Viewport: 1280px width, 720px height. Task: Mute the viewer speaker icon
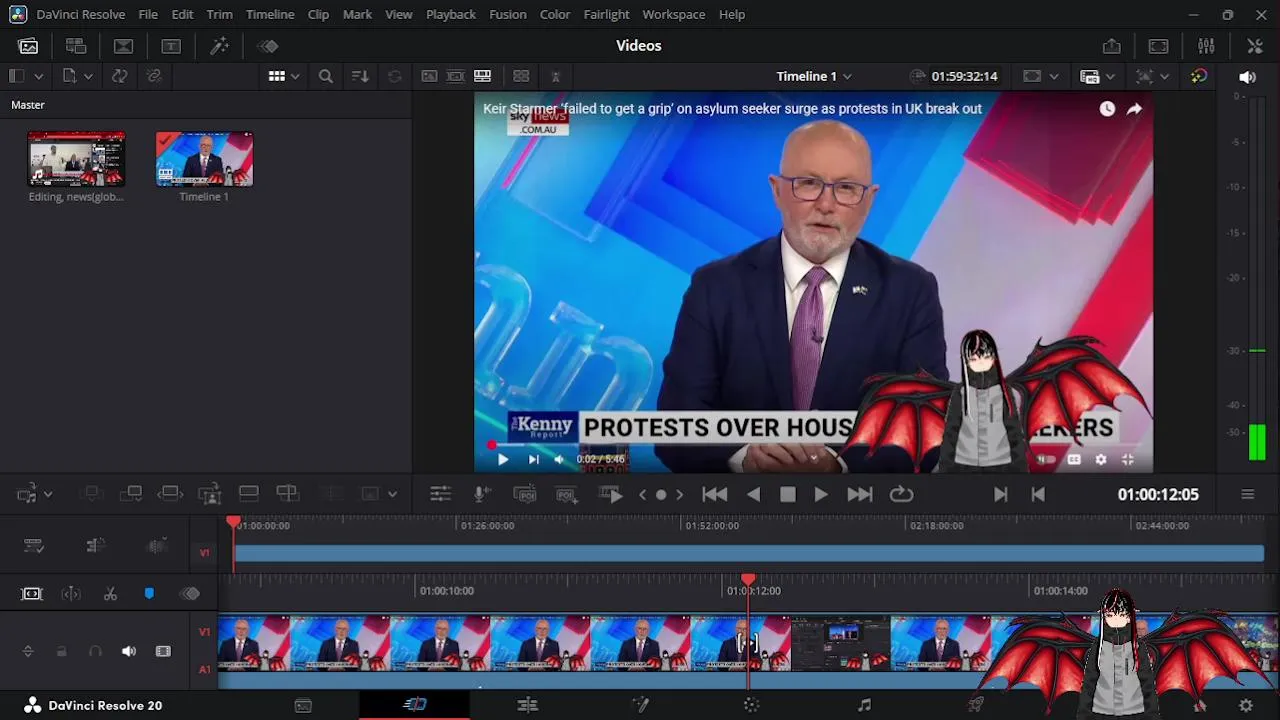point(1247,77)
